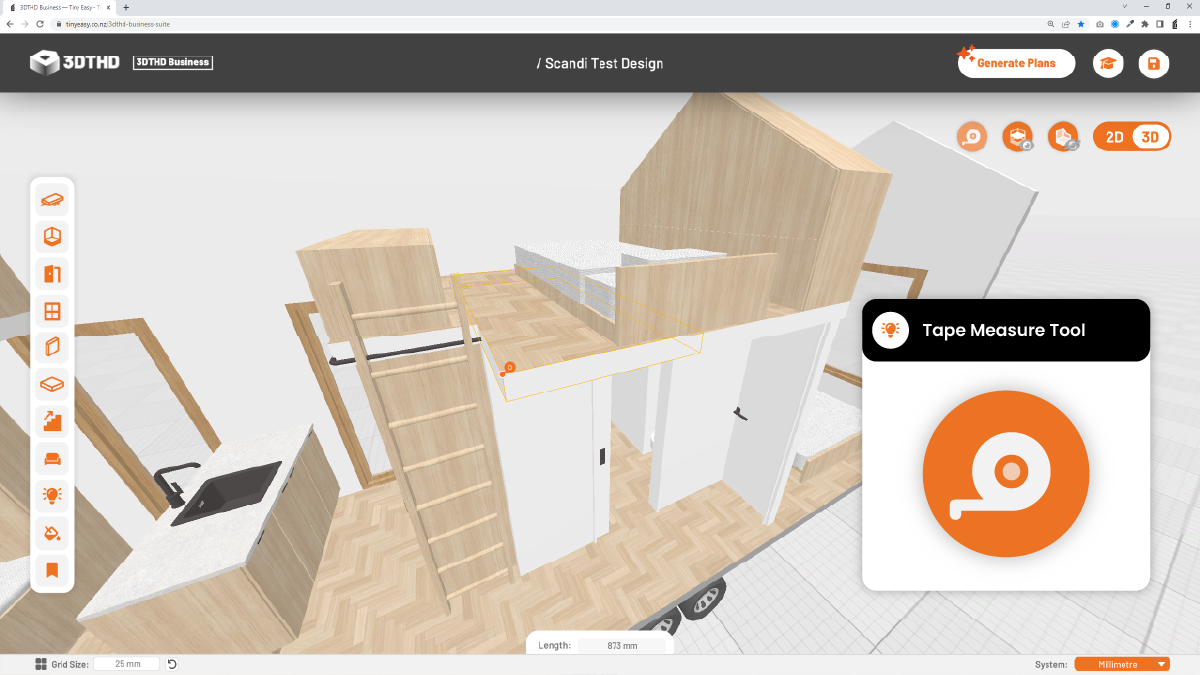
Task: Select the 3DTHD Business browser tab
Action: (60, 7)
